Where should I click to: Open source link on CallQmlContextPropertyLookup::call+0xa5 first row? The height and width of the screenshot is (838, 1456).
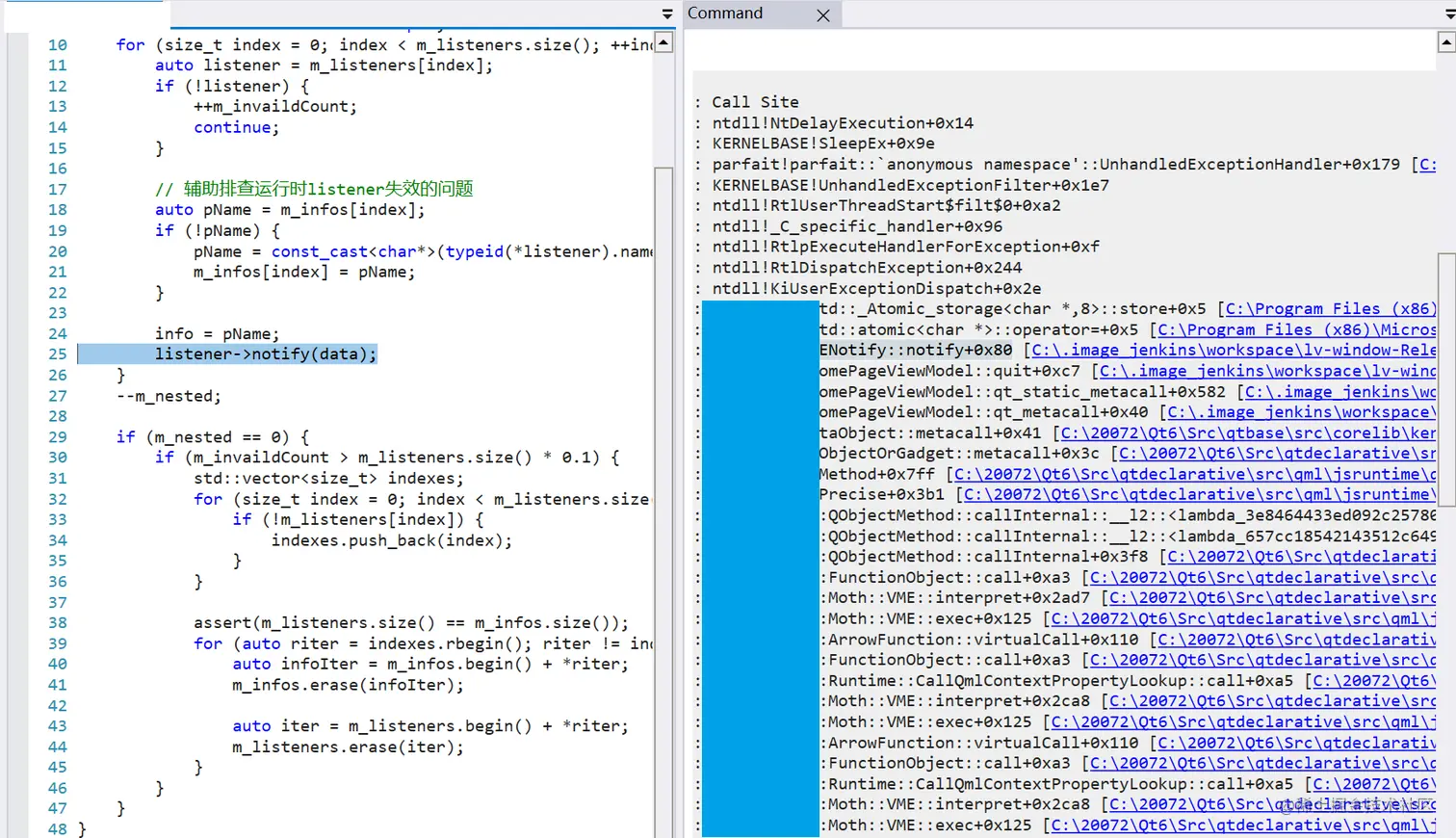point(1374,680)
